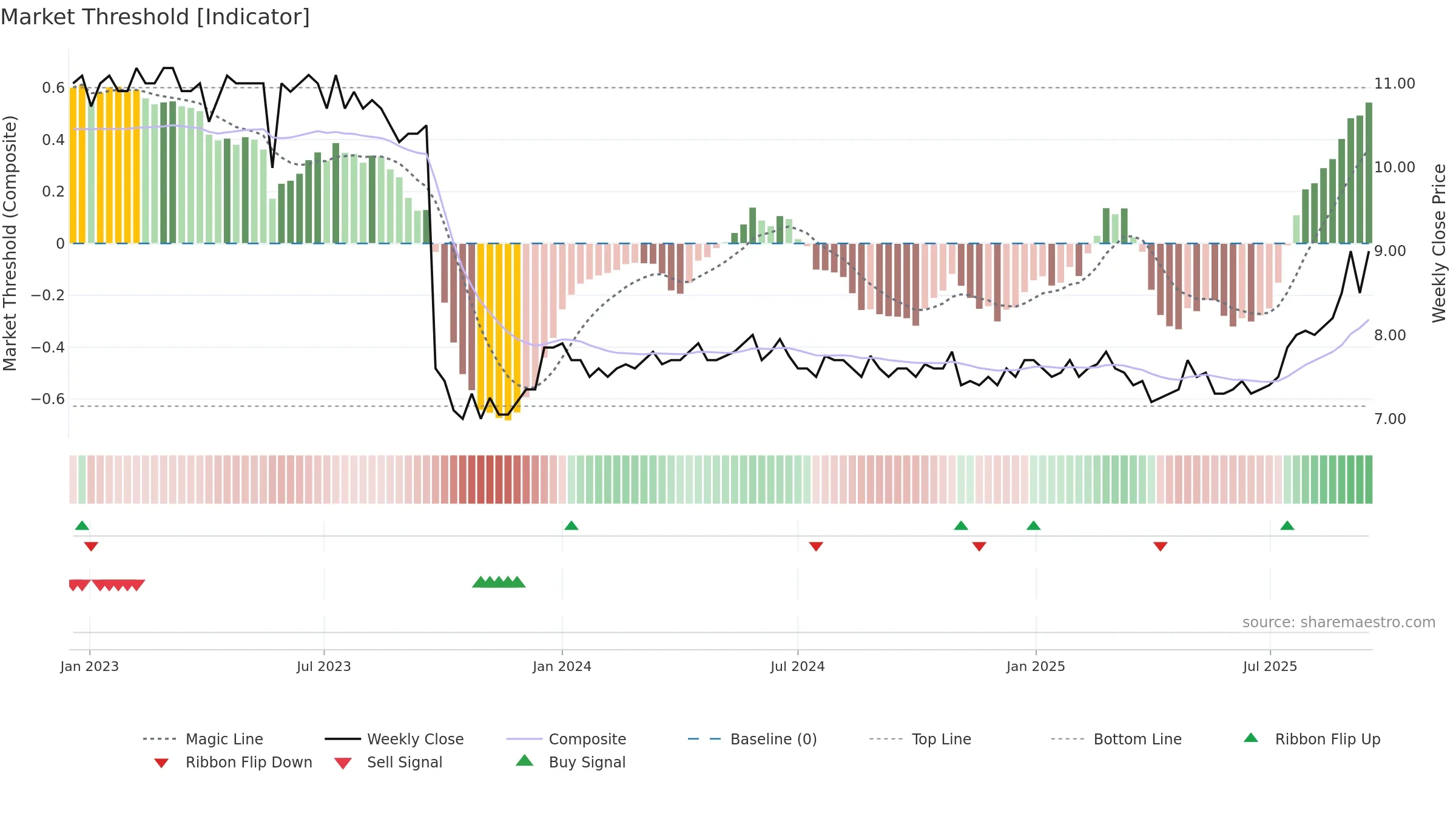Viewport: 1456px width, 819px height.
Task: Click ribbon flip down marker near Nov 2024
Action: [x=979, y=547]
